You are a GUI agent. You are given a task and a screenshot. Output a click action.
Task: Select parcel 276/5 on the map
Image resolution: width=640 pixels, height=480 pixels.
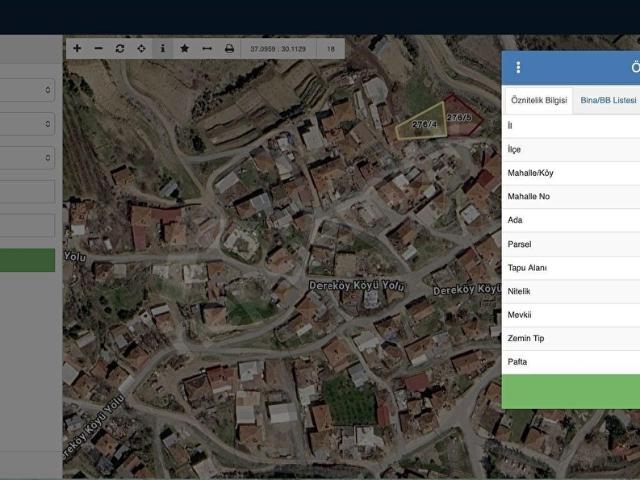point(461,117)
